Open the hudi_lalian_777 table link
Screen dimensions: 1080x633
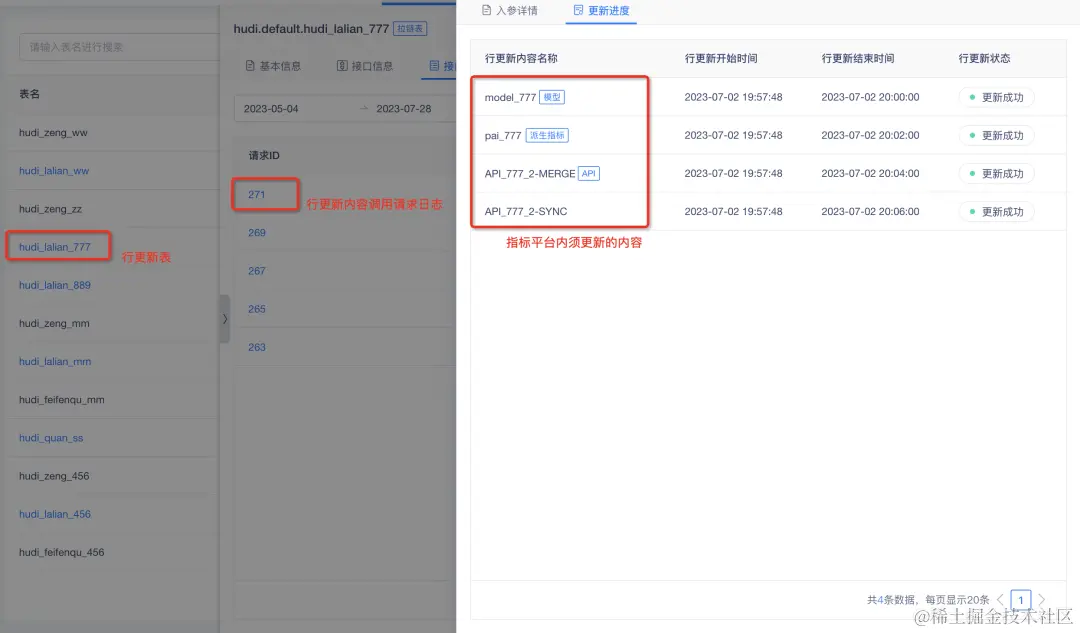coord(54,247)
